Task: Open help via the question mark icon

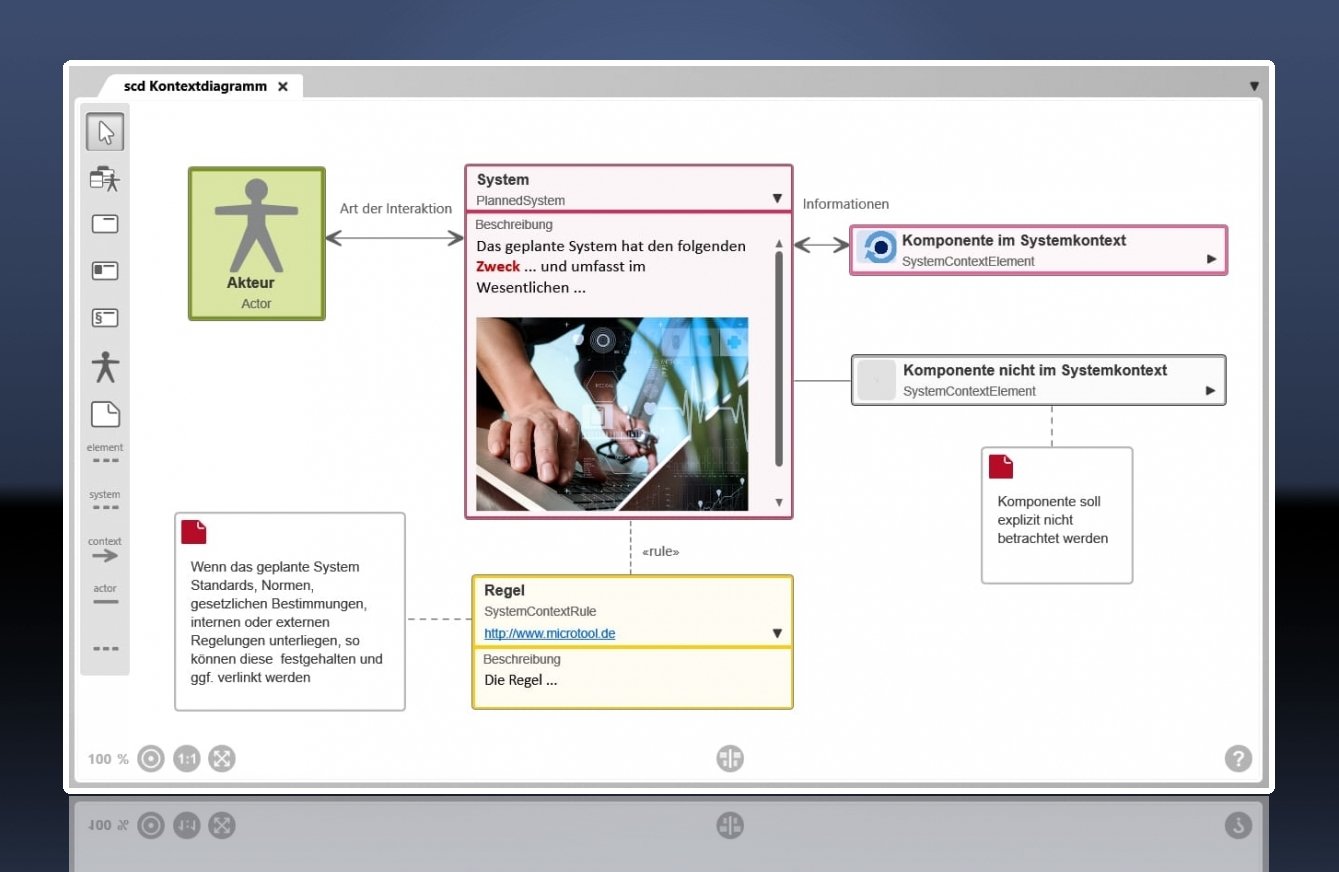Action: 1238,759
